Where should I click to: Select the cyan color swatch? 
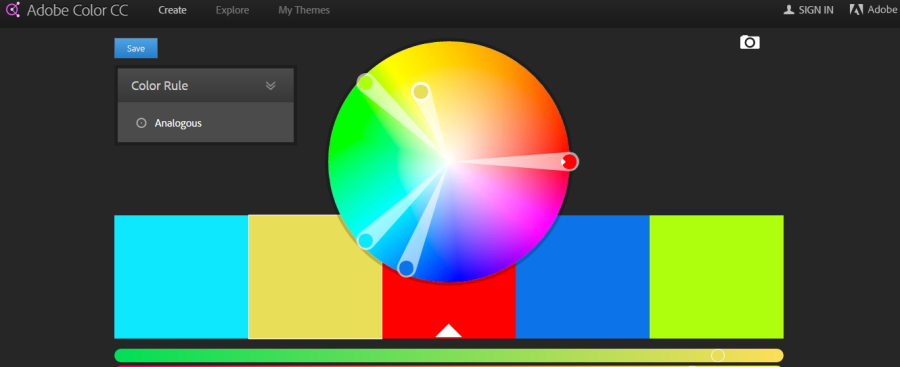click(181, 277)
